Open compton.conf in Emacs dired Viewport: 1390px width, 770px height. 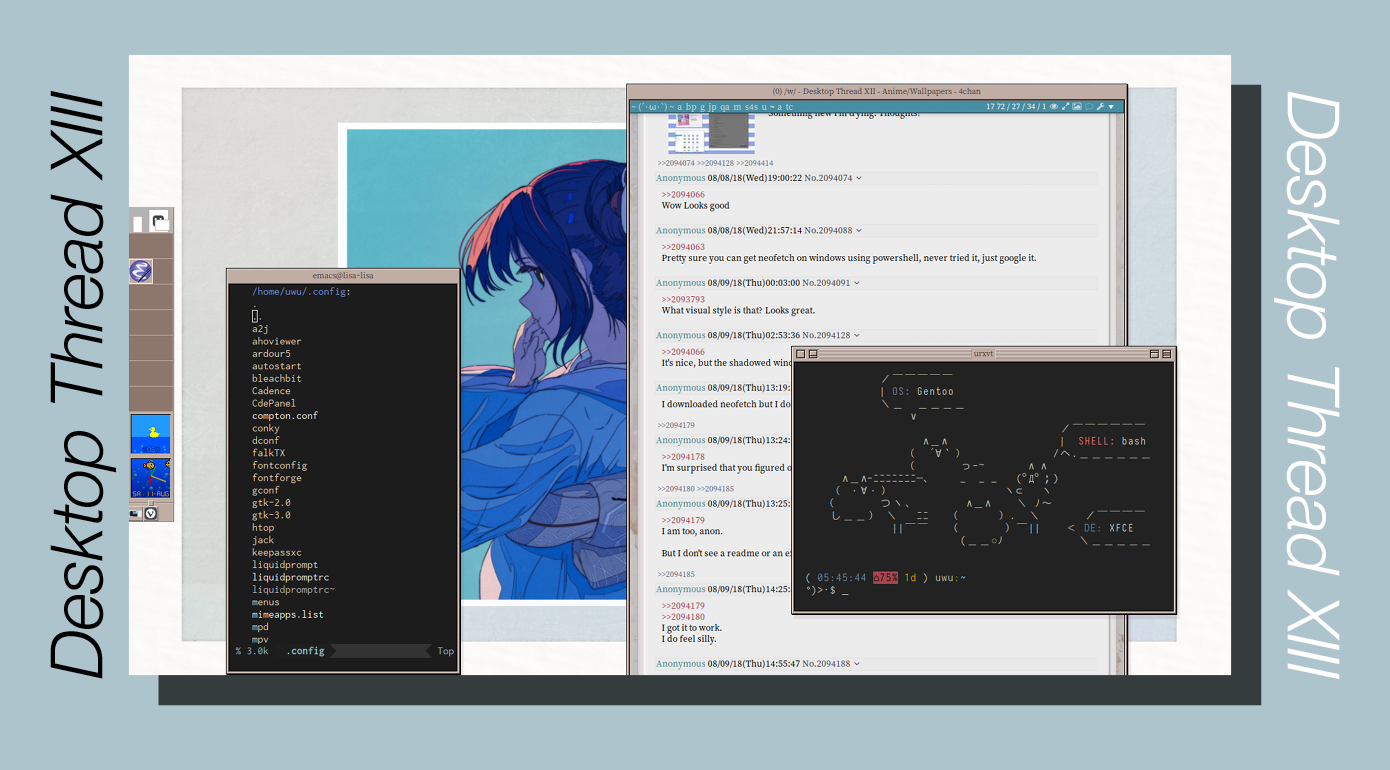tap(285, 416)
